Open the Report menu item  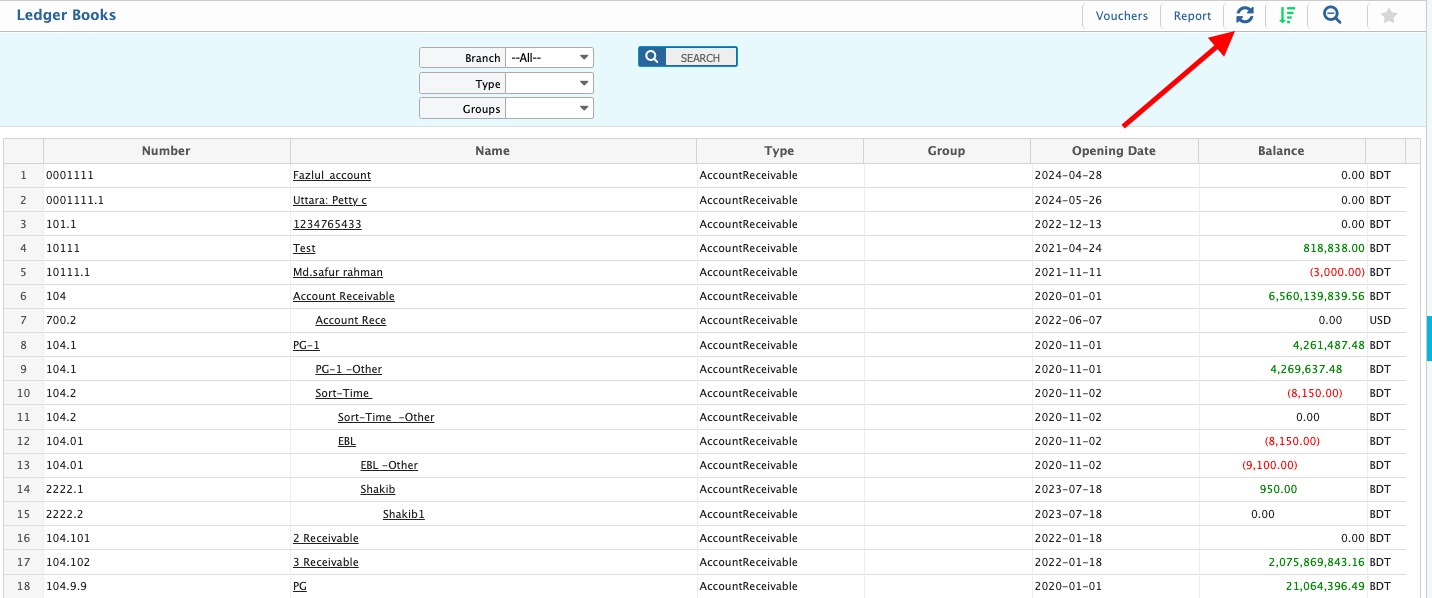point(1192,16)
